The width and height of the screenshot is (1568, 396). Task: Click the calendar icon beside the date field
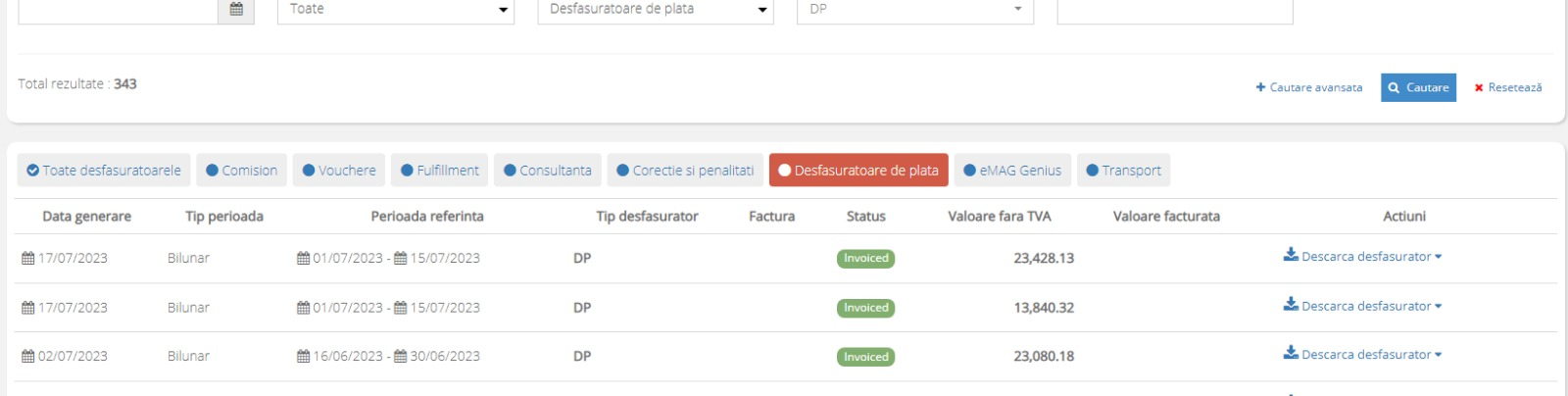point(236,9)
